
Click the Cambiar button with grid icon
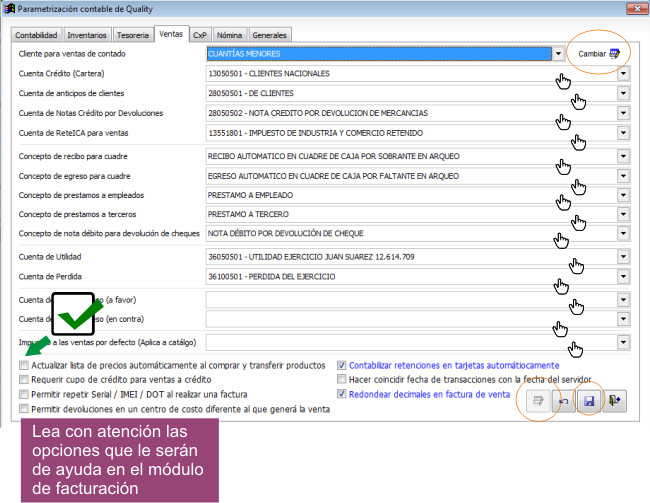pos(599,53)
